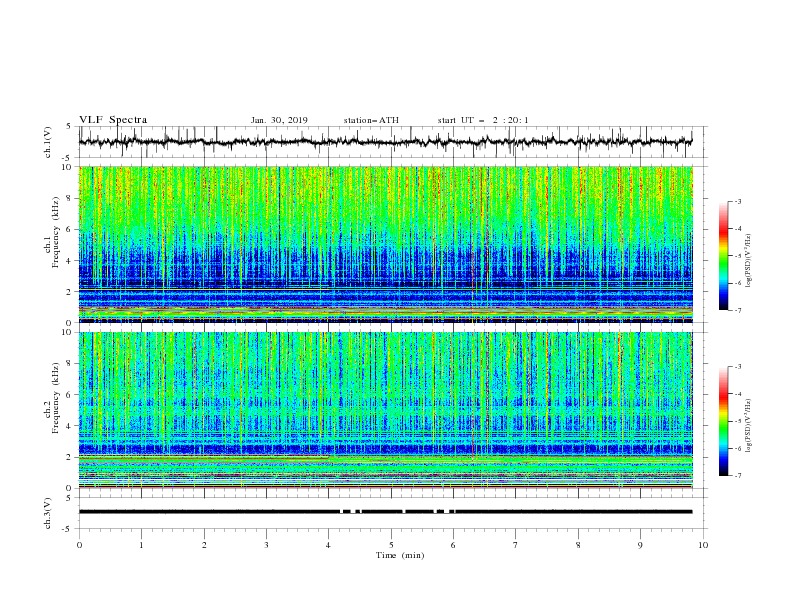Select the 'start UT = 2 :20: 1' text
The image size is (792, 612).
pos(483,120)
